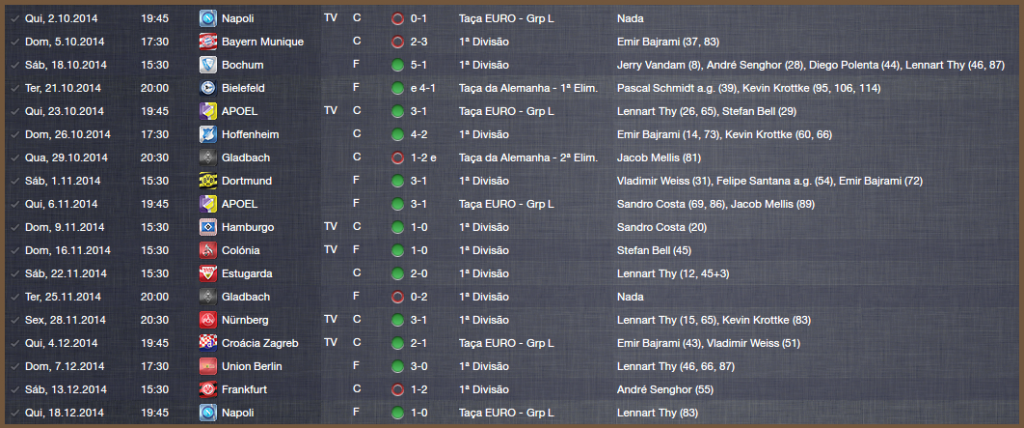Screen dimensions: 1024x428
Task: Click the green result dot for Estugarda match
Action: click(397, 273)
